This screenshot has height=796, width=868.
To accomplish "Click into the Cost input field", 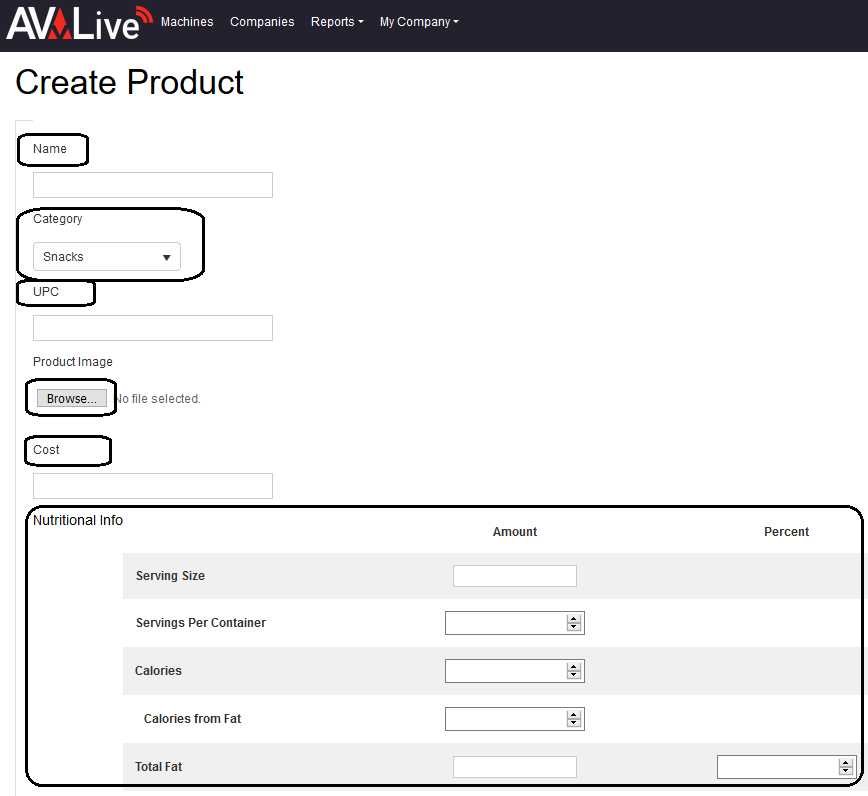I will click(x=152, y=485).
